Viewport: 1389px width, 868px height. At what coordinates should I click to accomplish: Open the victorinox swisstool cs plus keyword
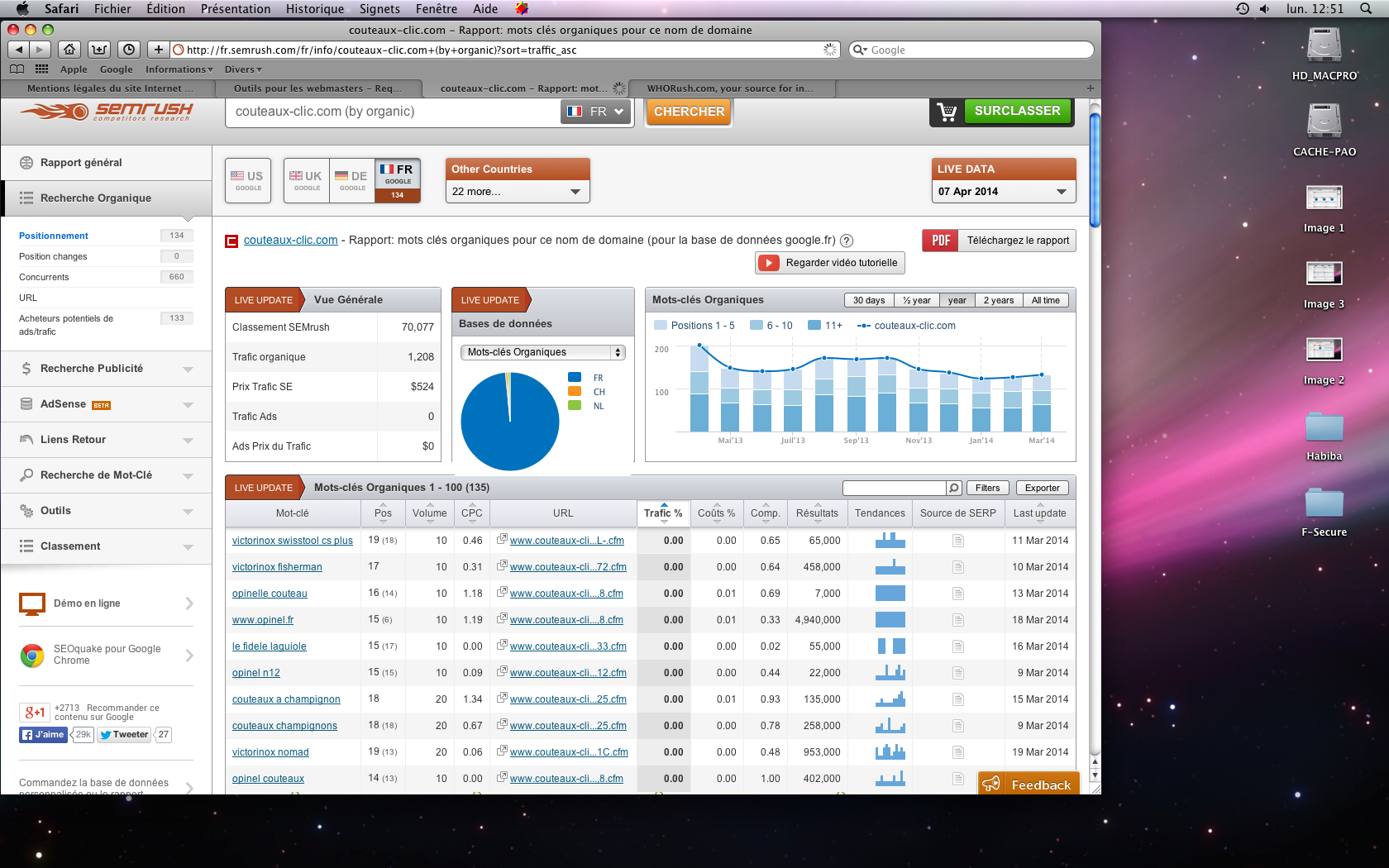point(293,541)
